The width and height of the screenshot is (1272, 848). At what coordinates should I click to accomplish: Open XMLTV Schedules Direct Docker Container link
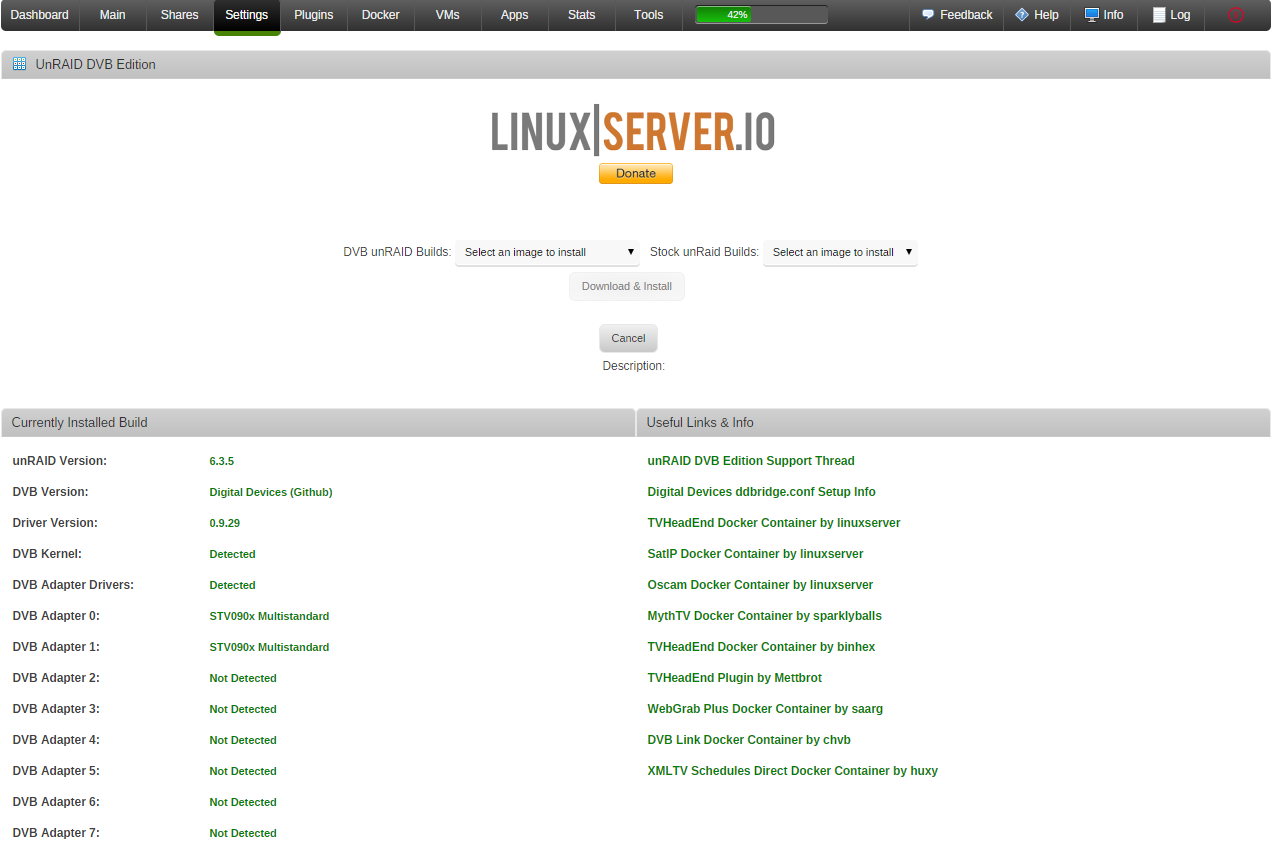click(793, 771)
